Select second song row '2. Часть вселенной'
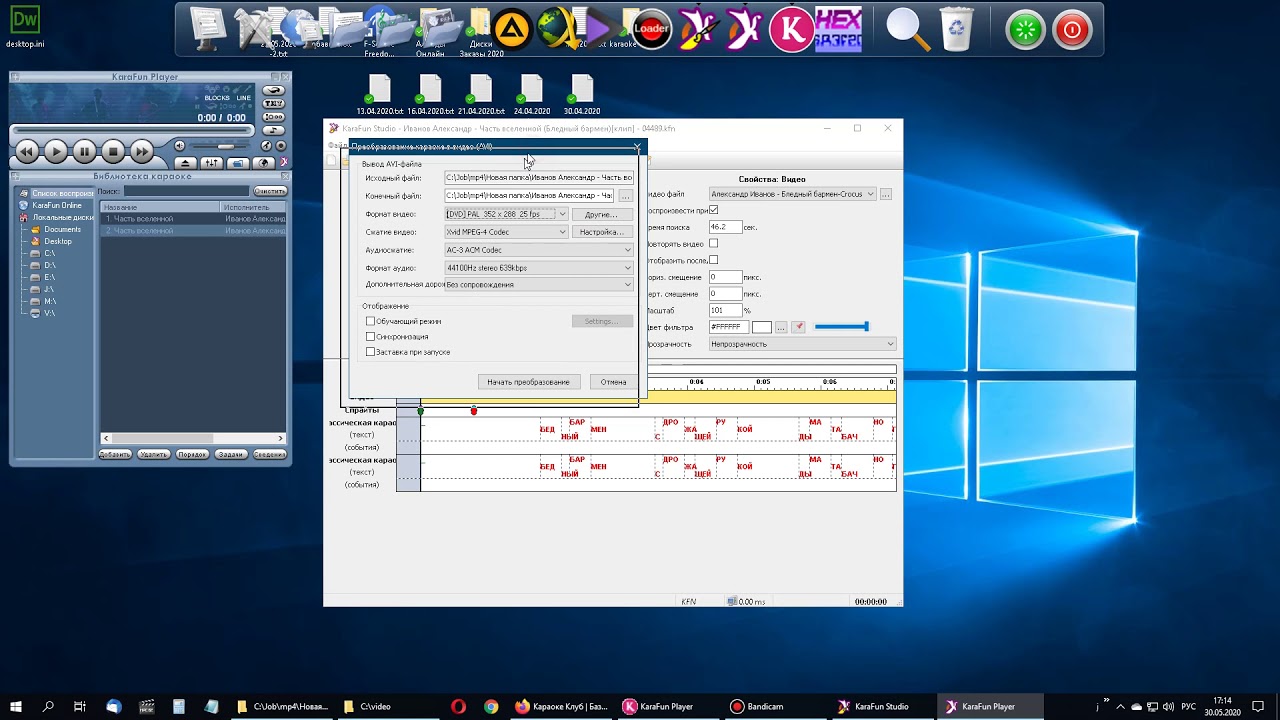This screenshot has width=1280, height=720. (193, 231)
